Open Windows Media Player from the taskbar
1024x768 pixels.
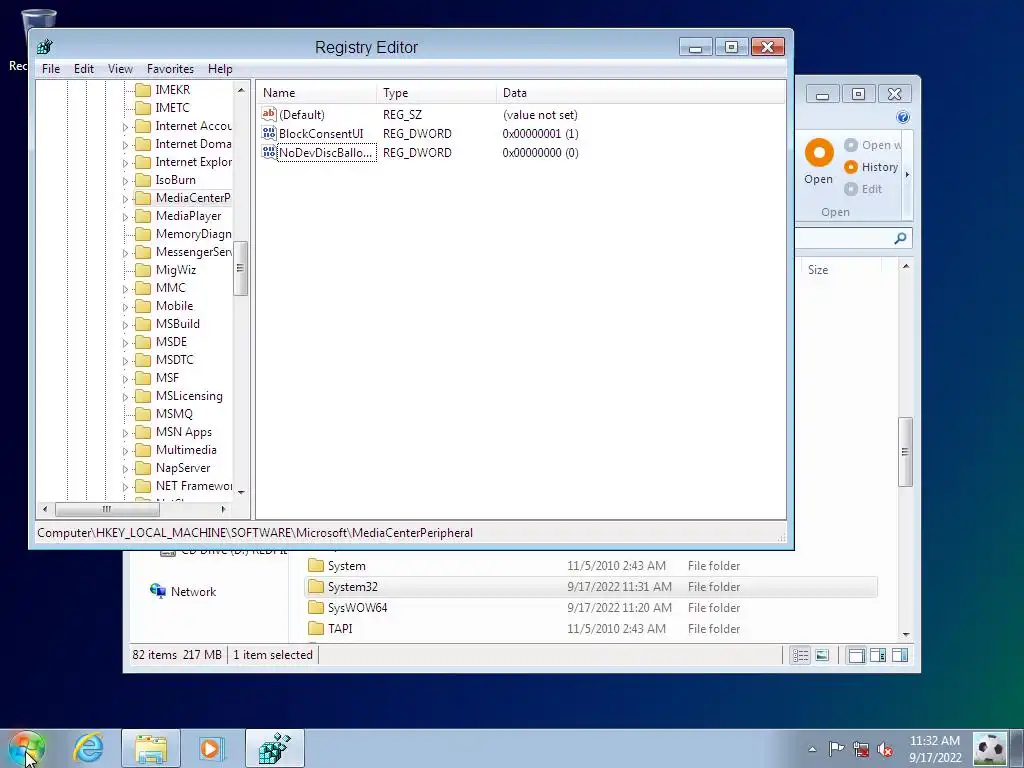[x=211, y=748]
